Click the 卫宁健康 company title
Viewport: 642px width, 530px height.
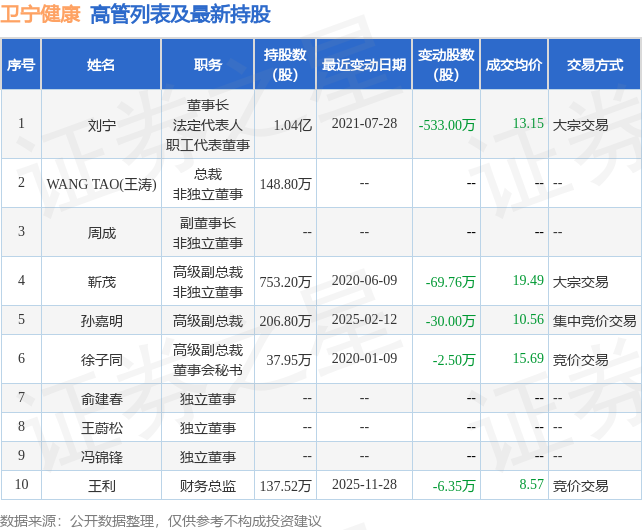(40, 14)
